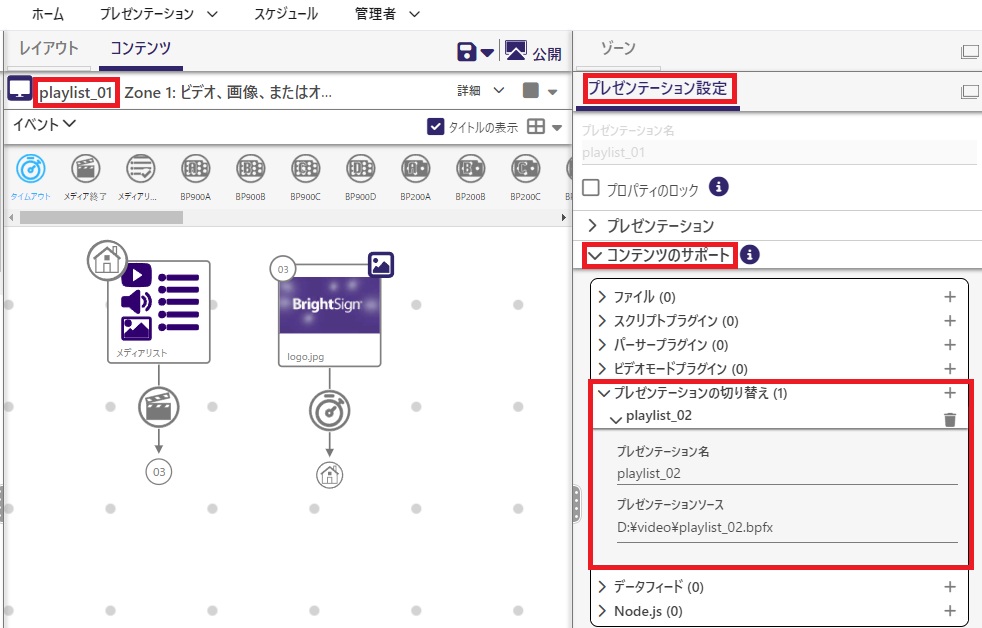Expand the データフィード section

pos(651,587)
